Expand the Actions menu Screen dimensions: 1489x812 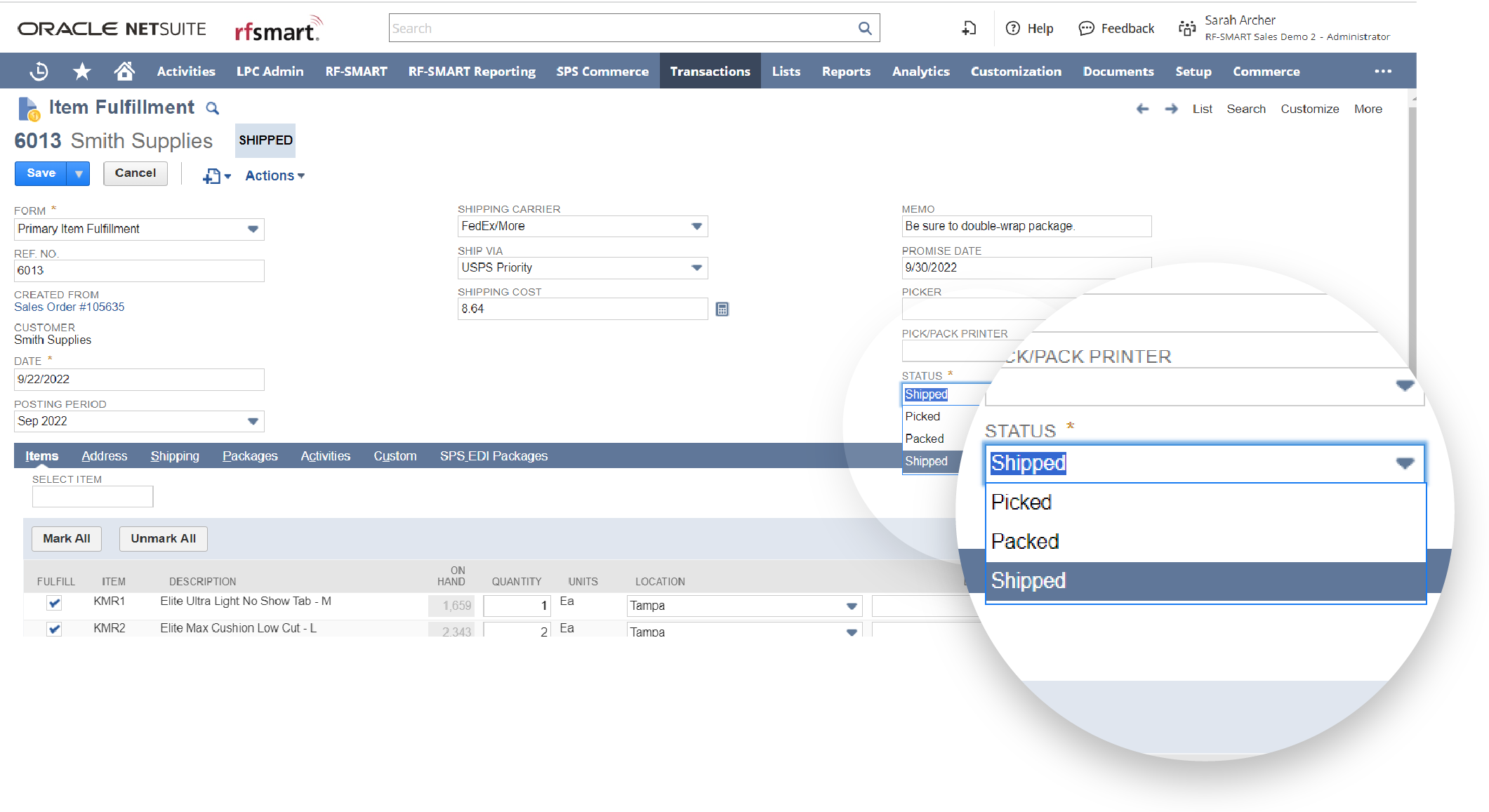[273, 175]
